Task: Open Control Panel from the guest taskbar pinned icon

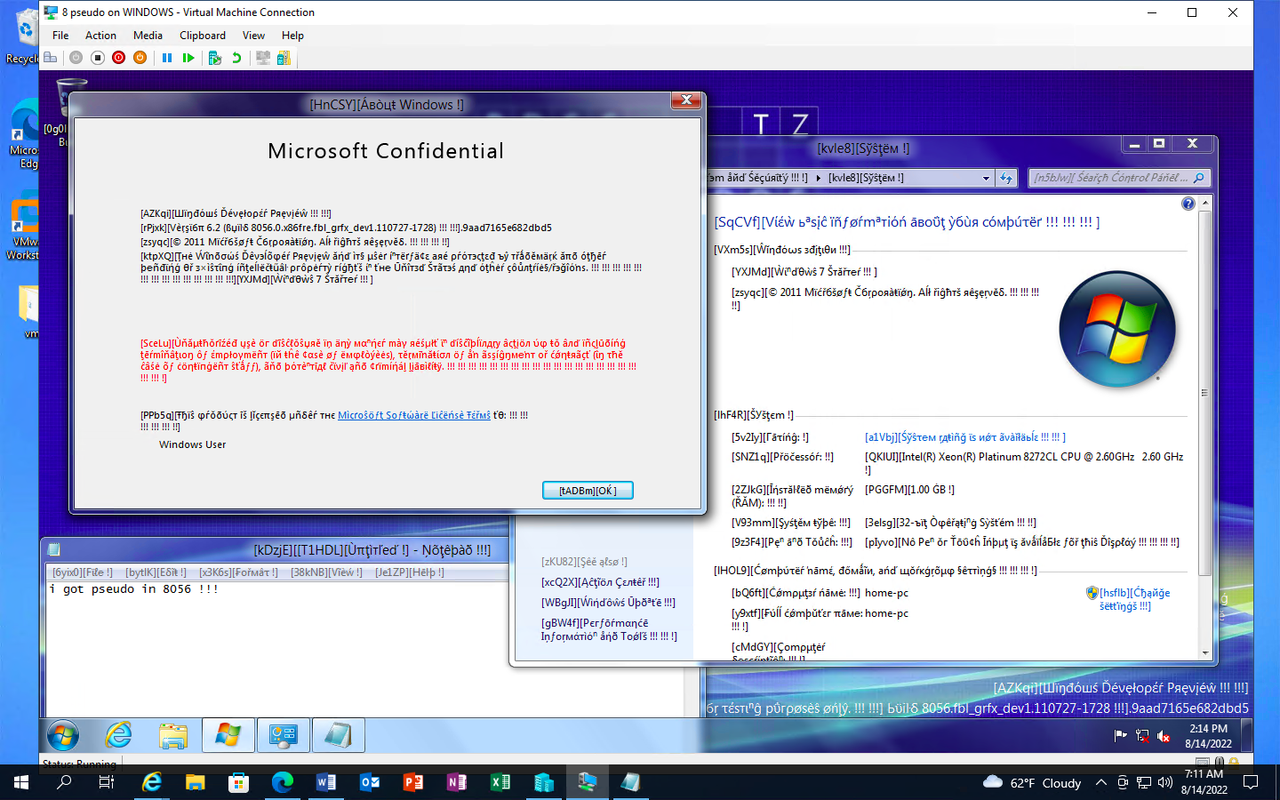Action: pos(283,735)
